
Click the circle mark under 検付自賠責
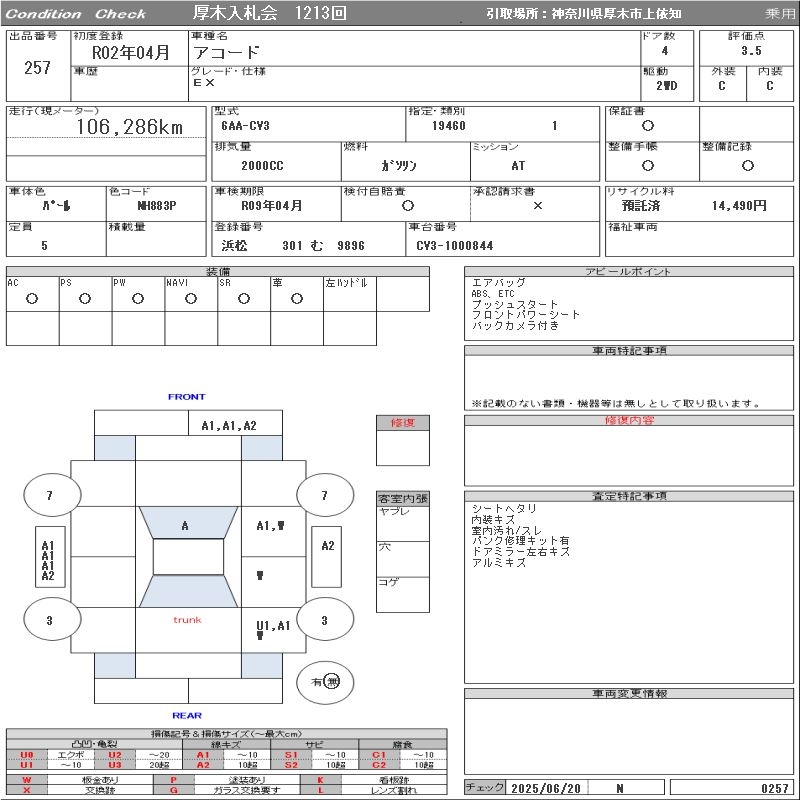click(407, 206)
